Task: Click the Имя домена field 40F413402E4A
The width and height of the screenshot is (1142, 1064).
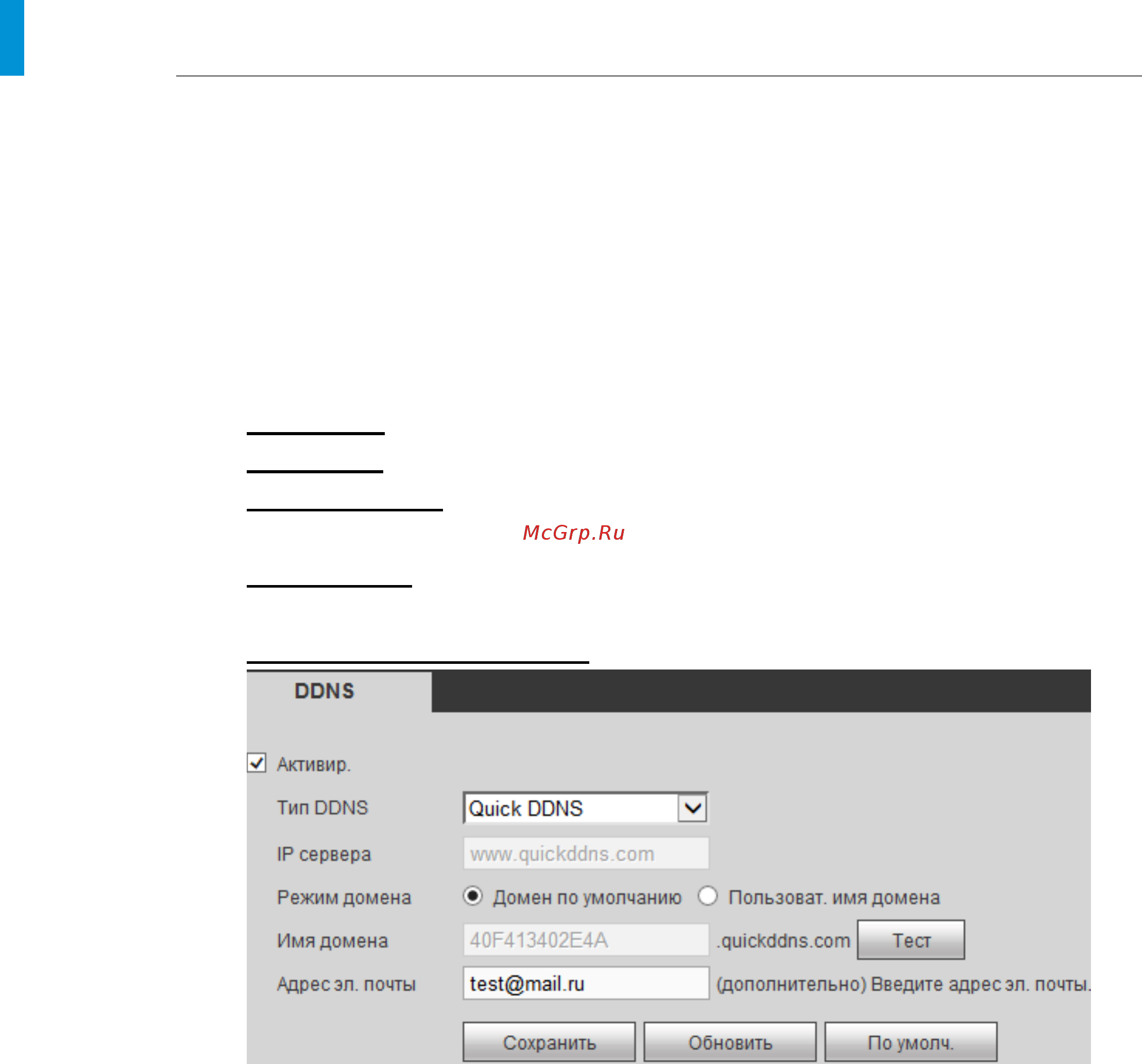Action: 586,940
